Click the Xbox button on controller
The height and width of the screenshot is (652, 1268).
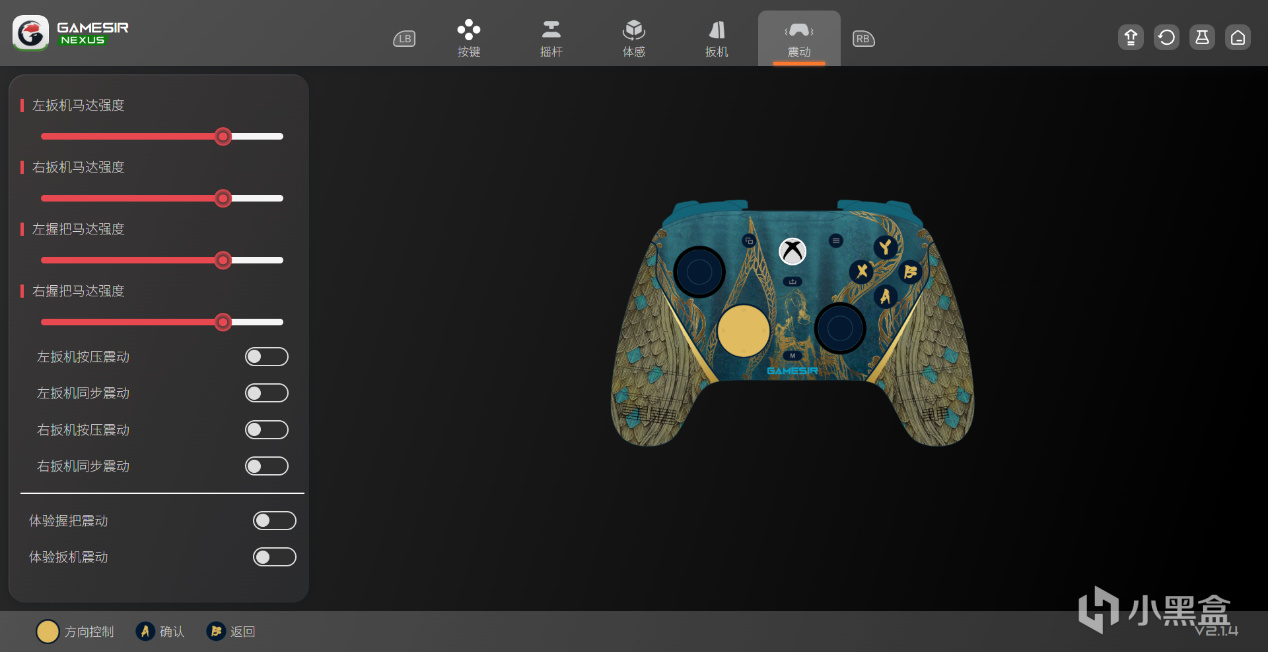coord(793,250)
